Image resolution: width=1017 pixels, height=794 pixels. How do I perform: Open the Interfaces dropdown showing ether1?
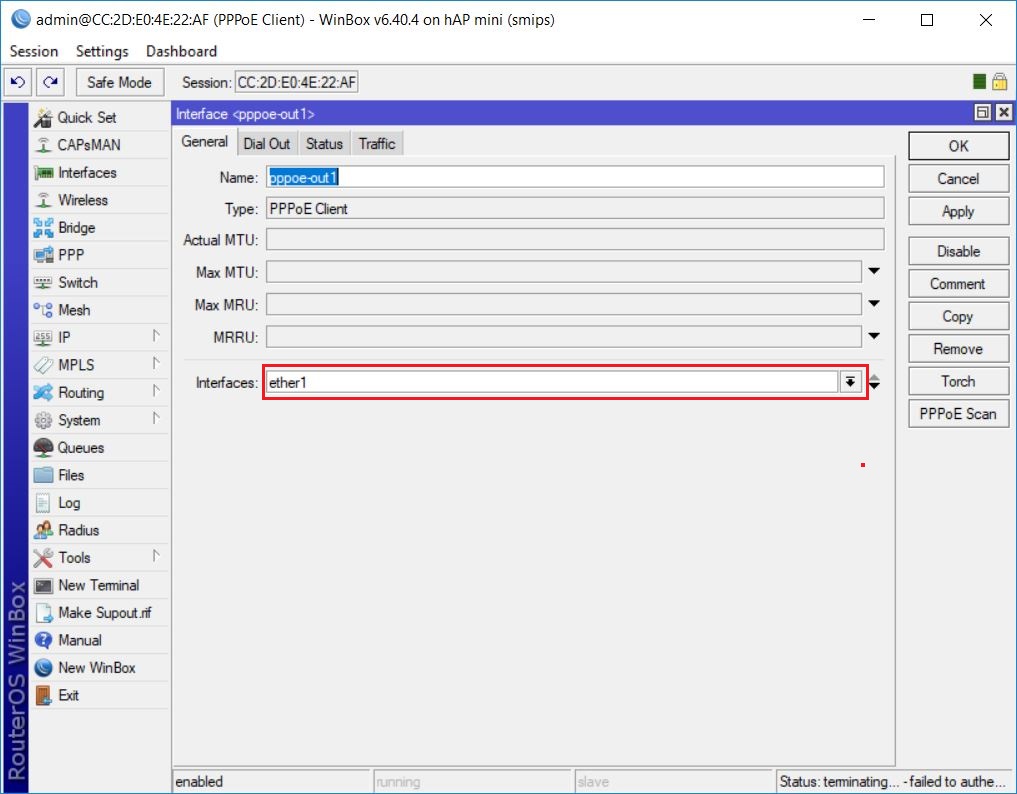pos(850,381)
